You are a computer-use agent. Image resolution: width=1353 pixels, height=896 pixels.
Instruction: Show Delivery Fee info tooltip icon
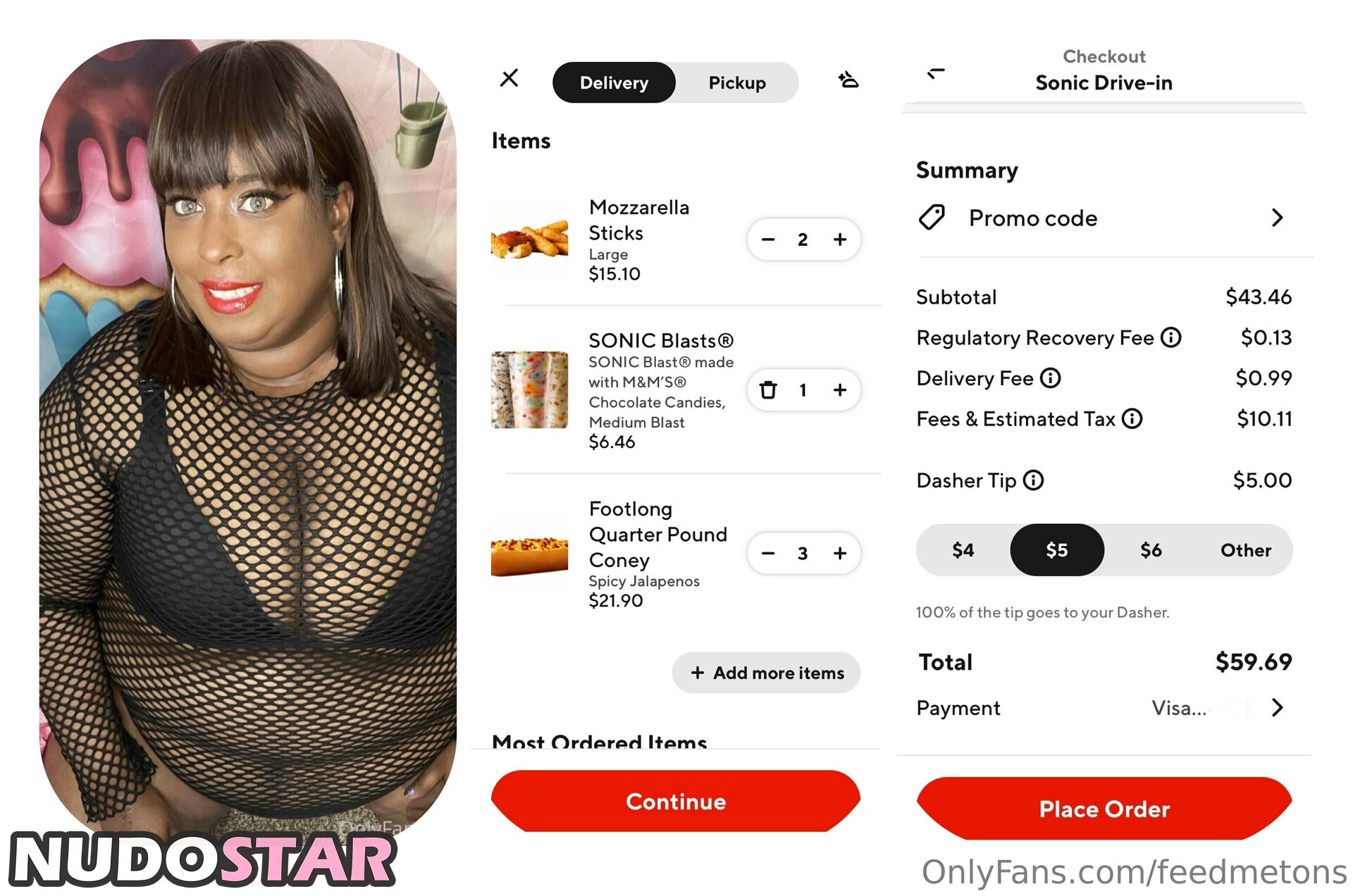pos(1051,378)
